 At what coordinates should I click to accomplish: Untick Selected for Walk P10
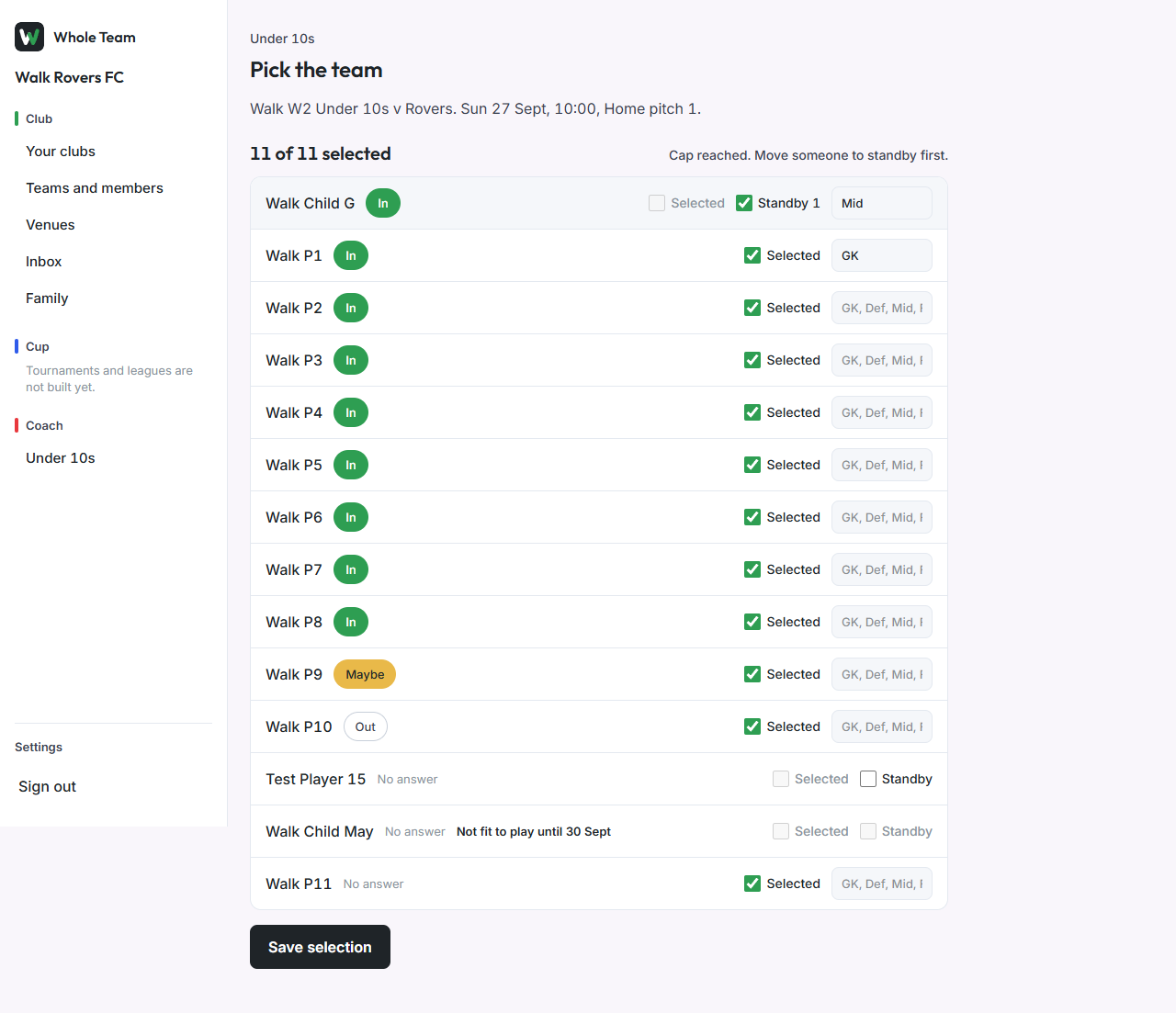pyautogui.click(x=752, y=726)
